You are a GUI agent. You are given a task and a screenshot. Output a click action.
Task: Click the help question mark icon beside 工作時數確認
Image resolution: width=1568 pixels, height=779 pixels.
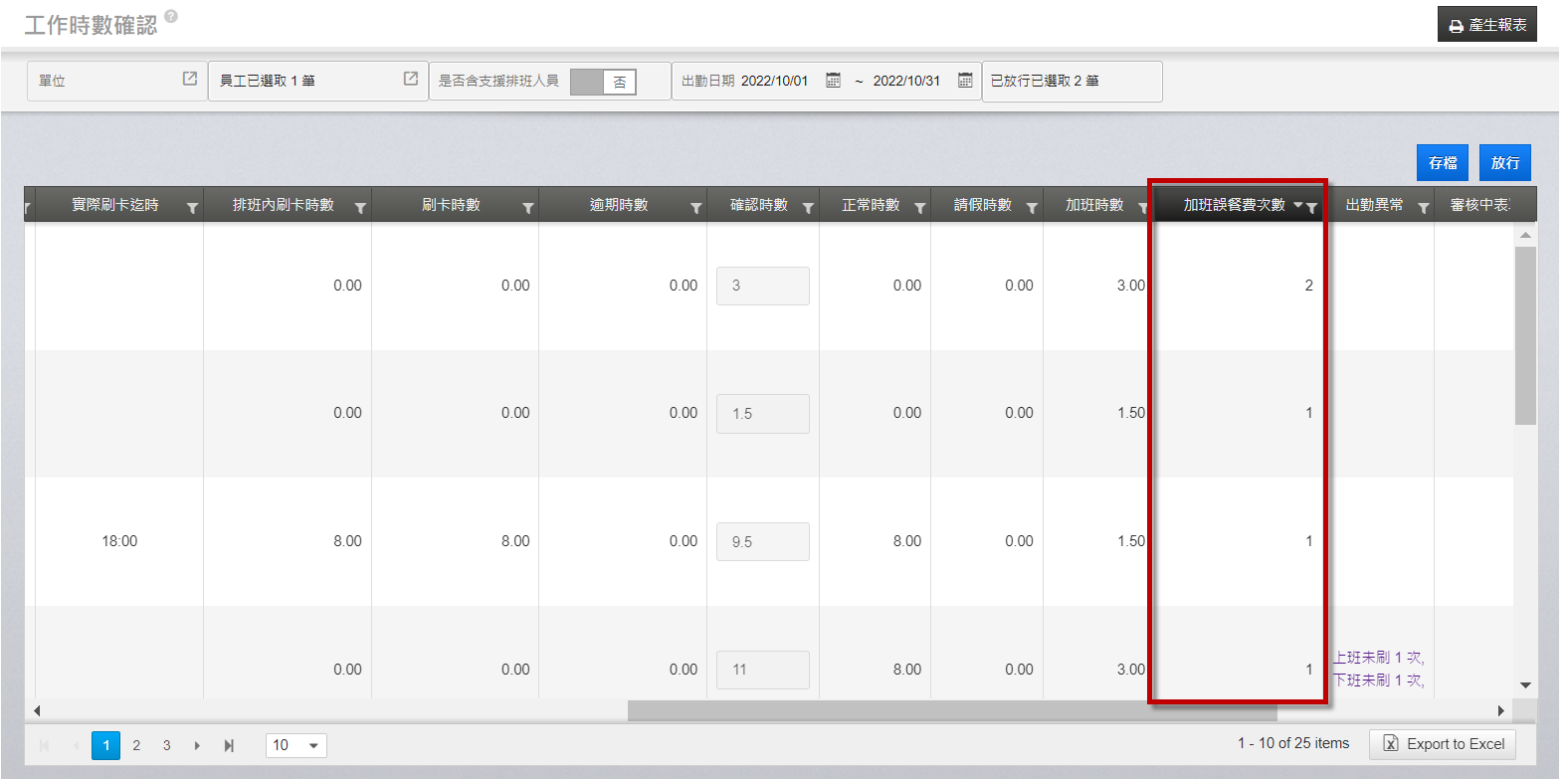(171, 16)
